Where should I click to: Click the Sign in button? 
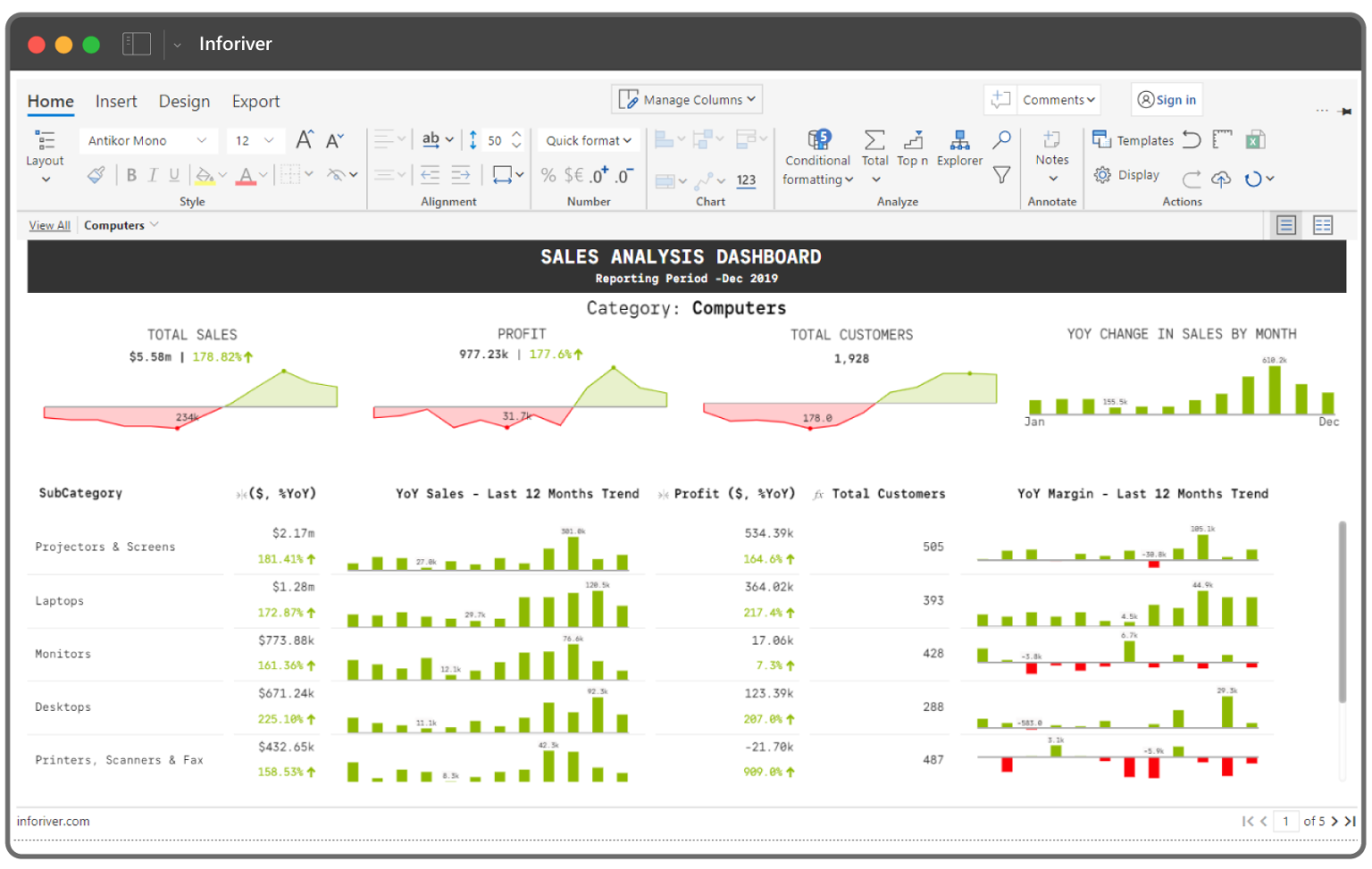pos(1167,100)
